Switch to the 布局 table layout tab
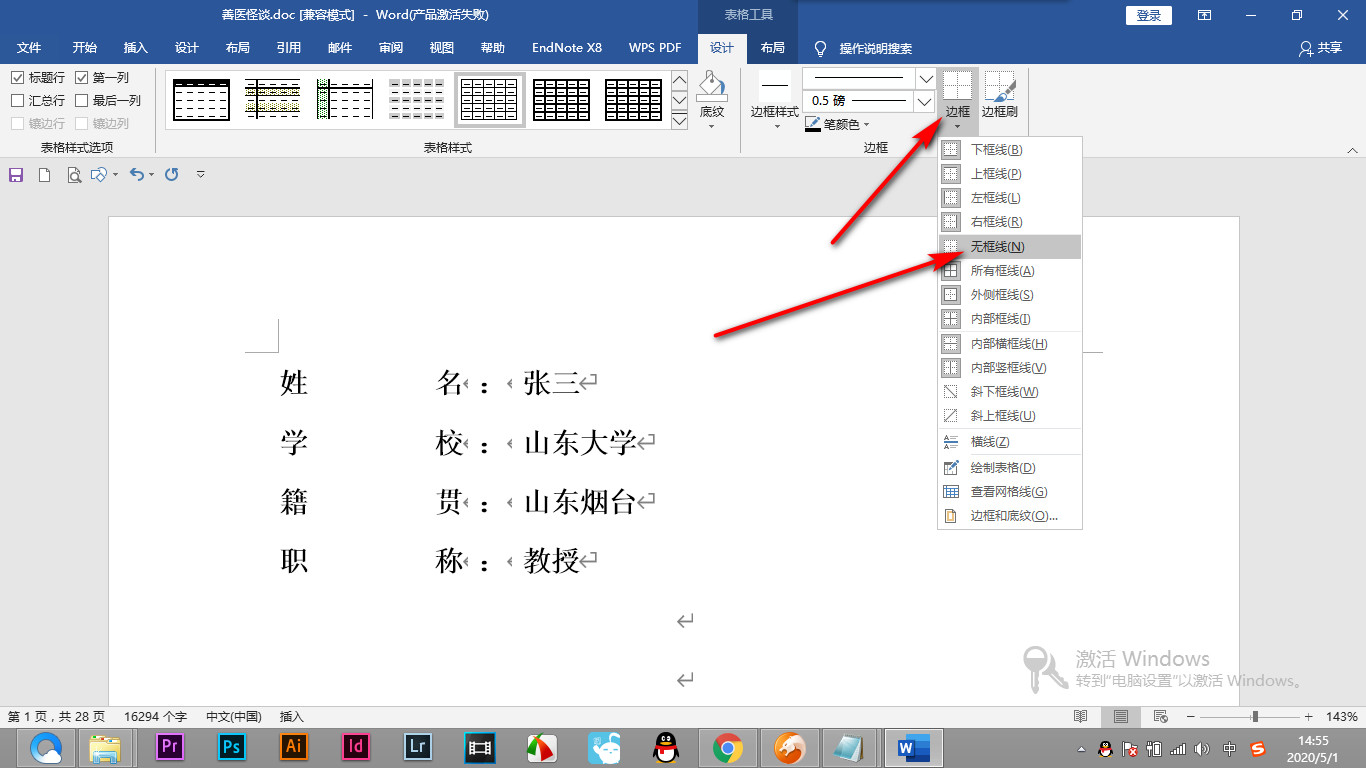This screenshot has height=768, width=1366. 773,48
